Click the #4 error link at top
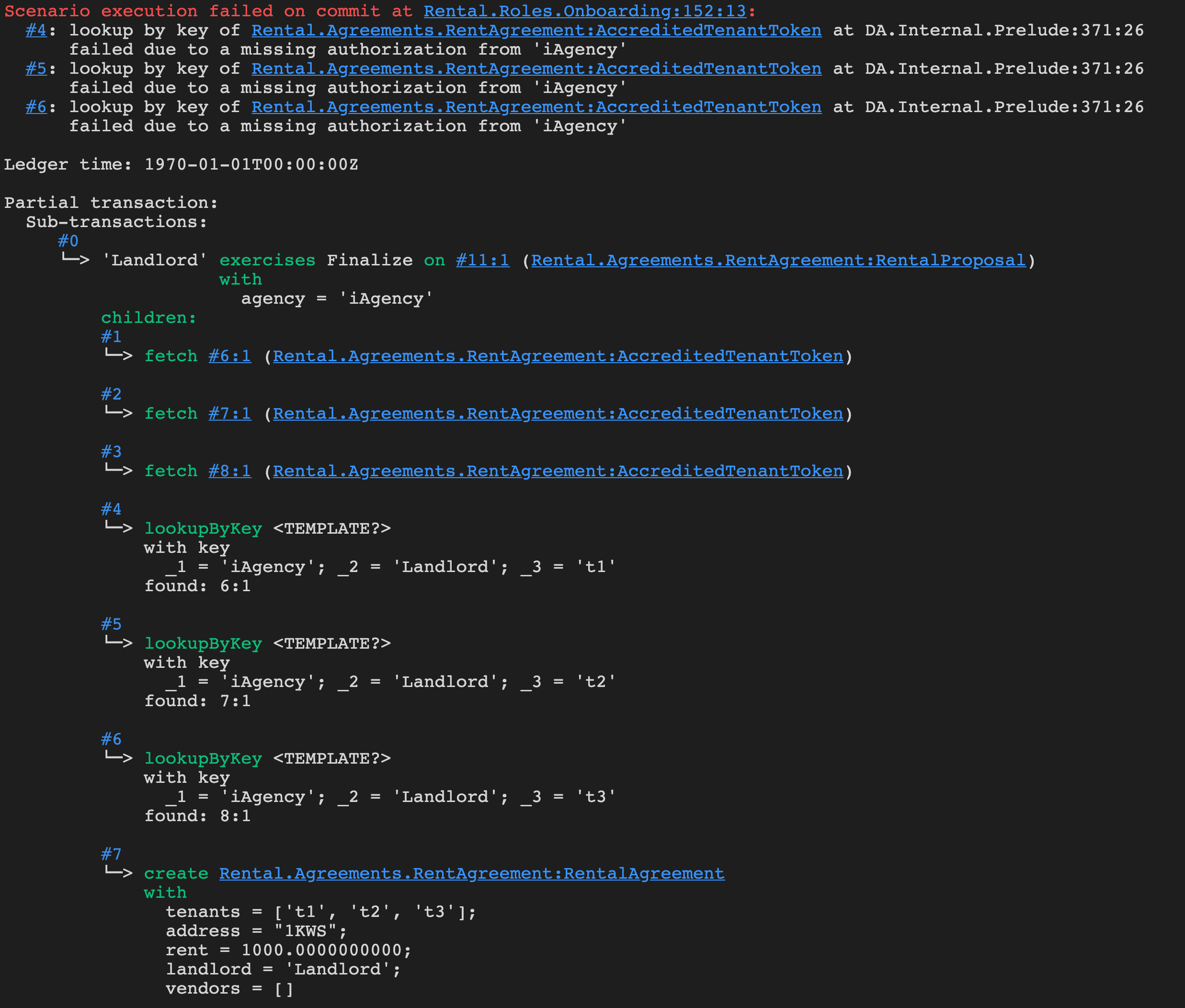 click(x=35, y=30)
